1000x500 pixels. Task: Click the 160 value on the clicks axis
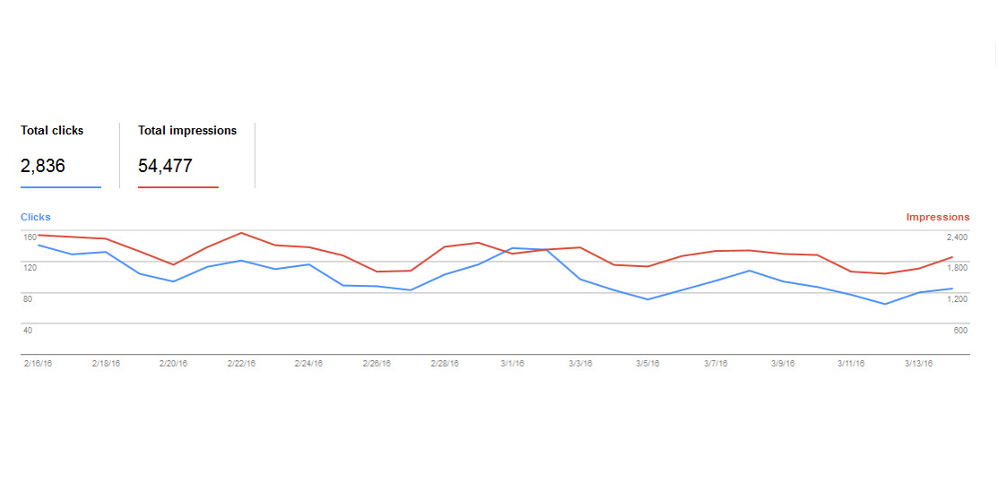click(28, 237)
